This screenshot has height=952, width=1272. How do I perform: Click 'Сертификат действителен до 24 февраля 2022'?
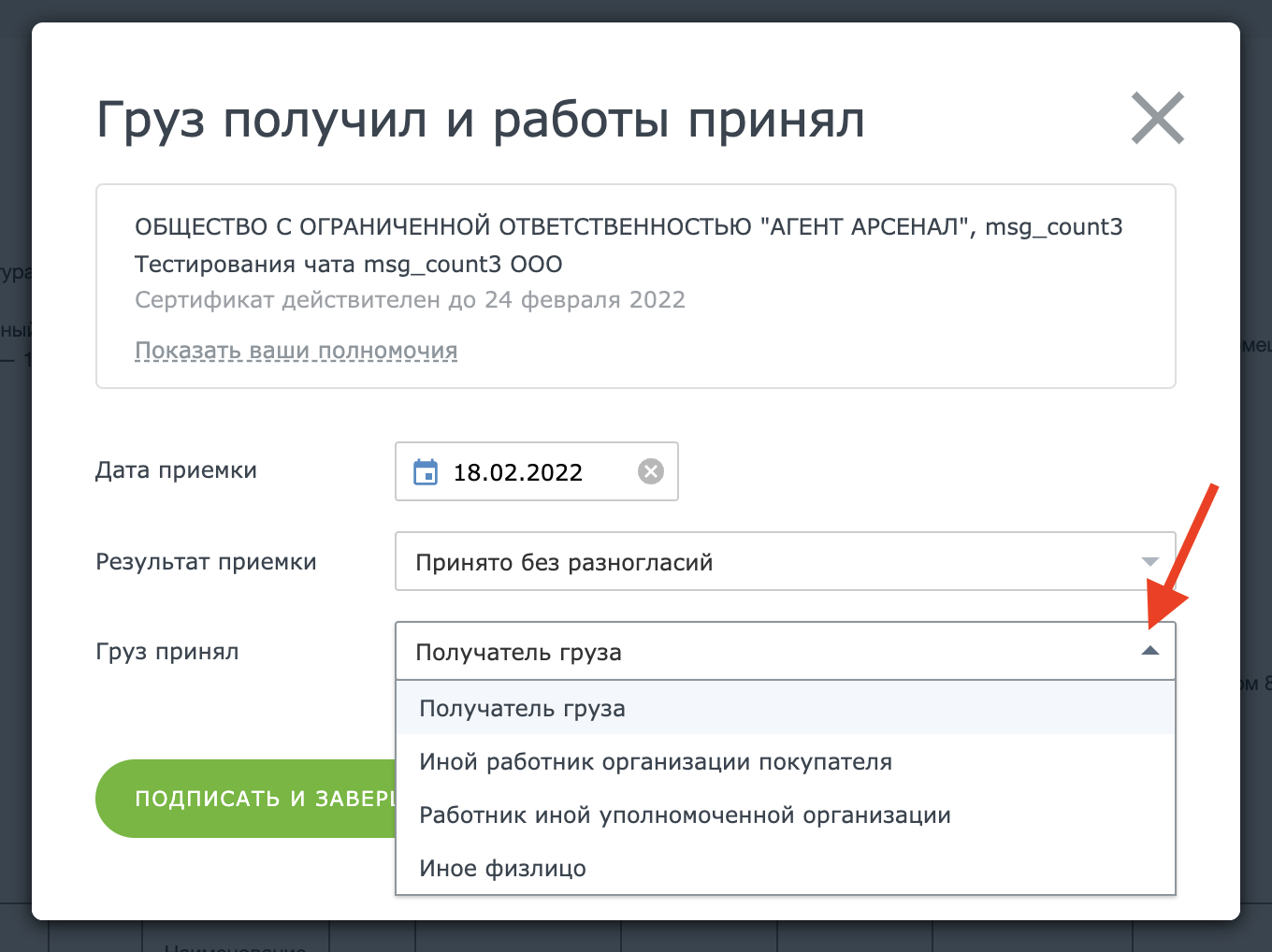click(x=410, y=300)
